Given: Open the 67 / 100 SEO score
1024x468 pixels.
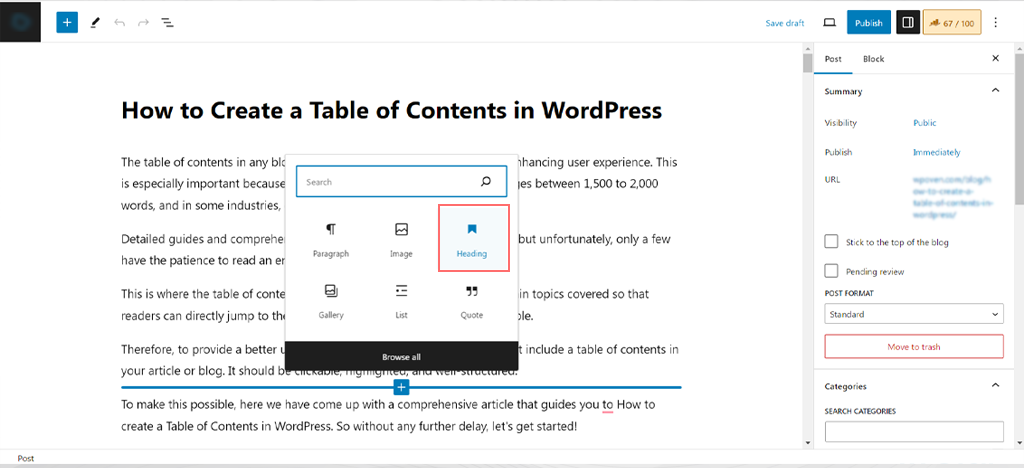Looking at the screenshot, I should pos(952,23).
